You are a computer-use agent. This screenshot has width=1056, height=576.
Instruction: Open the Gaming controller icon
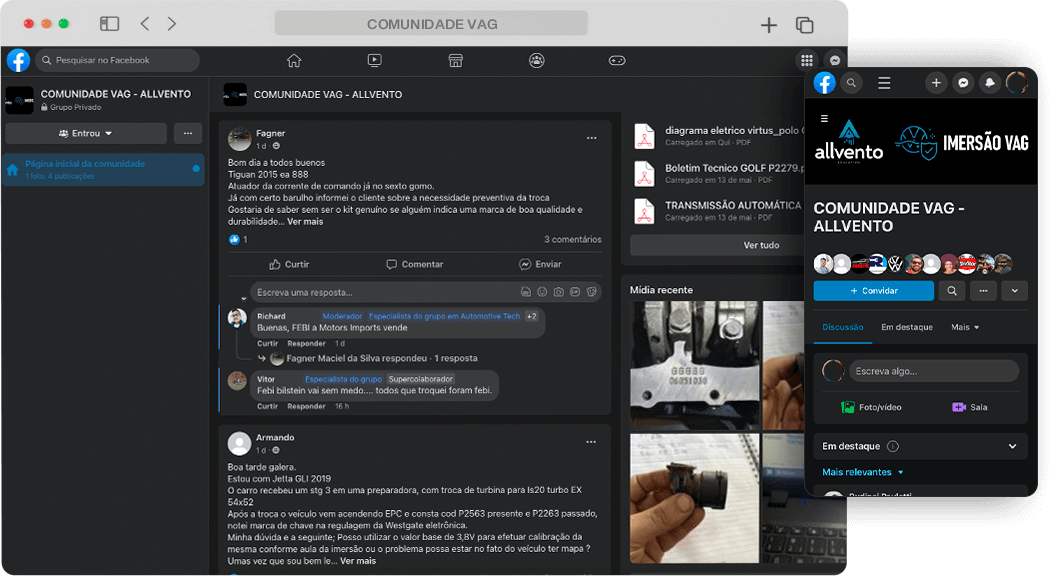[x=617, y=61]
